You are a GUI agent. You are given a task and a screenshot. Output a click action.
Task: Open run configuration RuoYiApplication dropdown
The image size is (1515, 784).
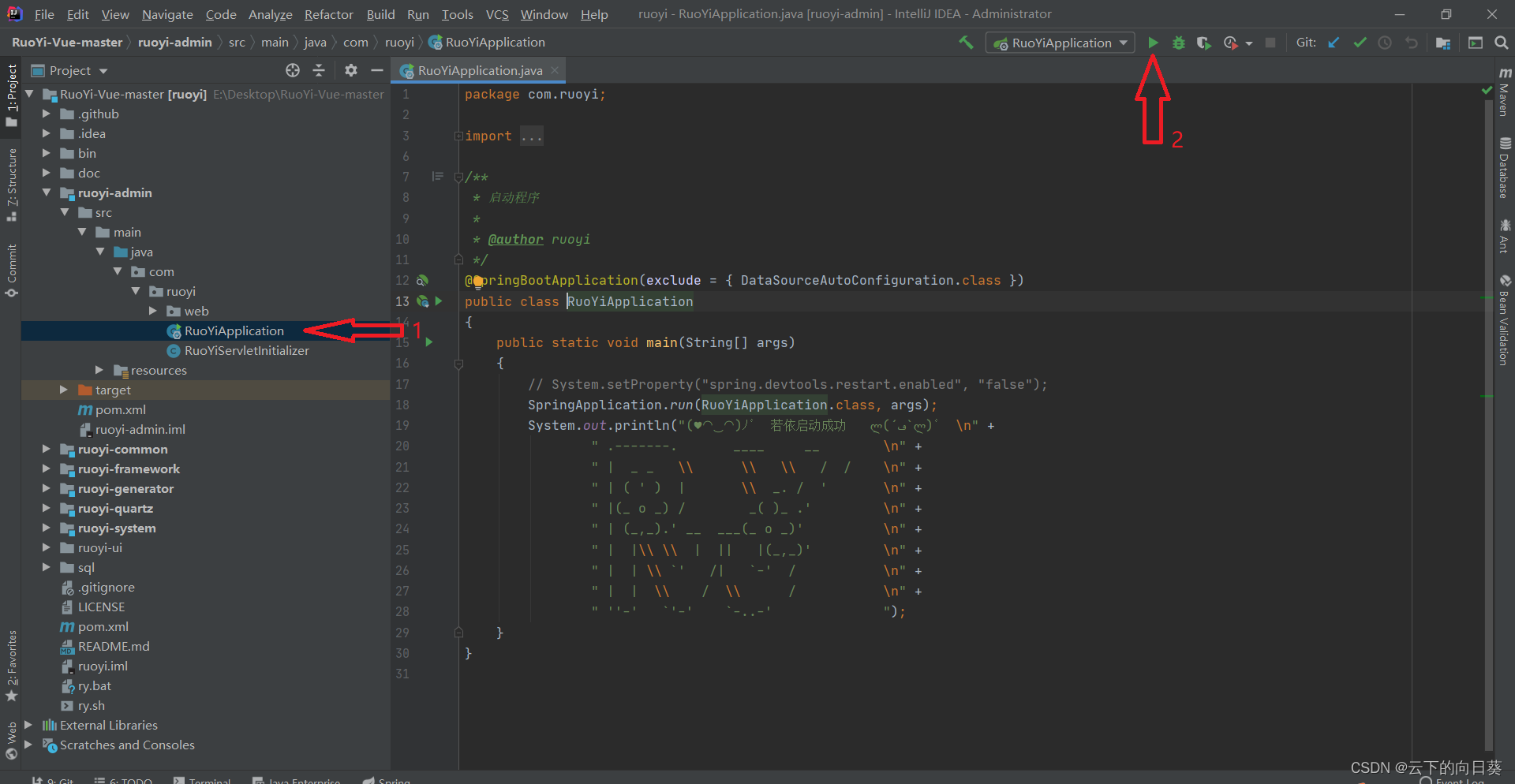pyautogui.click(x=1060, y=43)
